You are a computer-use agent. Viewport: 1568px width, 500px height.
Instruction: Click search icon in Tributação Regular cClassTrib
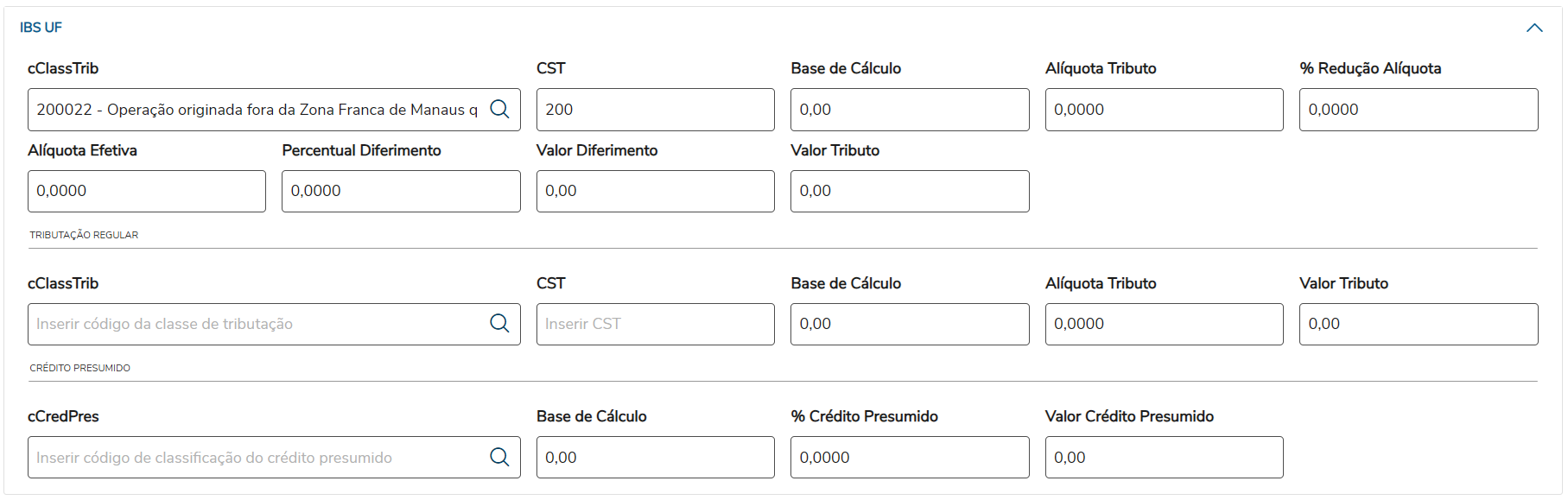point(499,324)
